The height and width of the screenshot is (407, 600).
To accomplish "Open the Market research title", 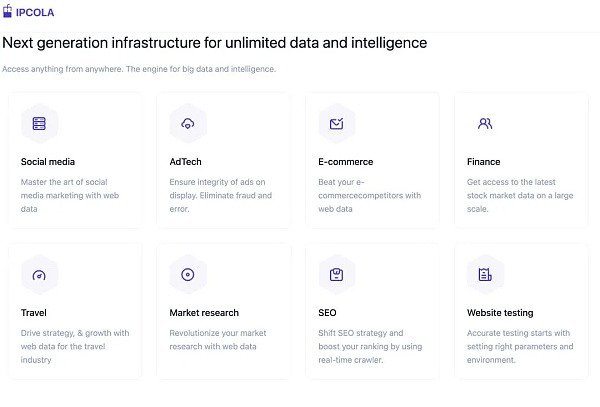I will pos(204,313).
